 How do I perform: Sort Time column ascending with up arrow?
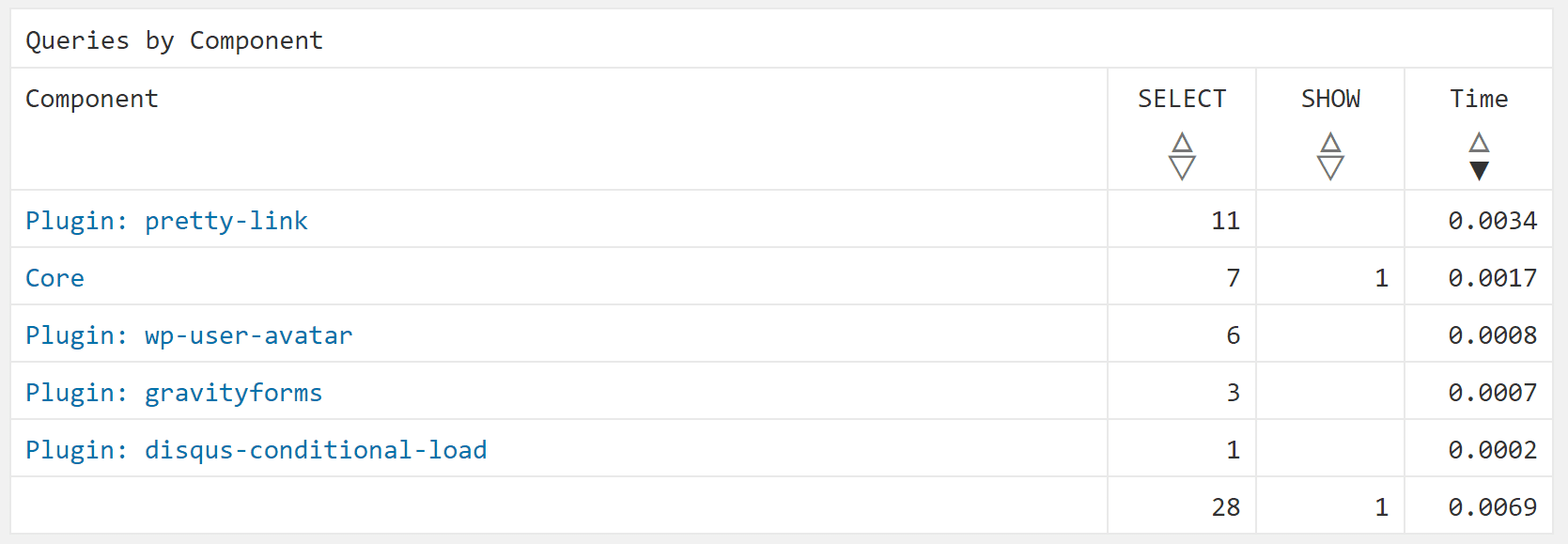1479,143
